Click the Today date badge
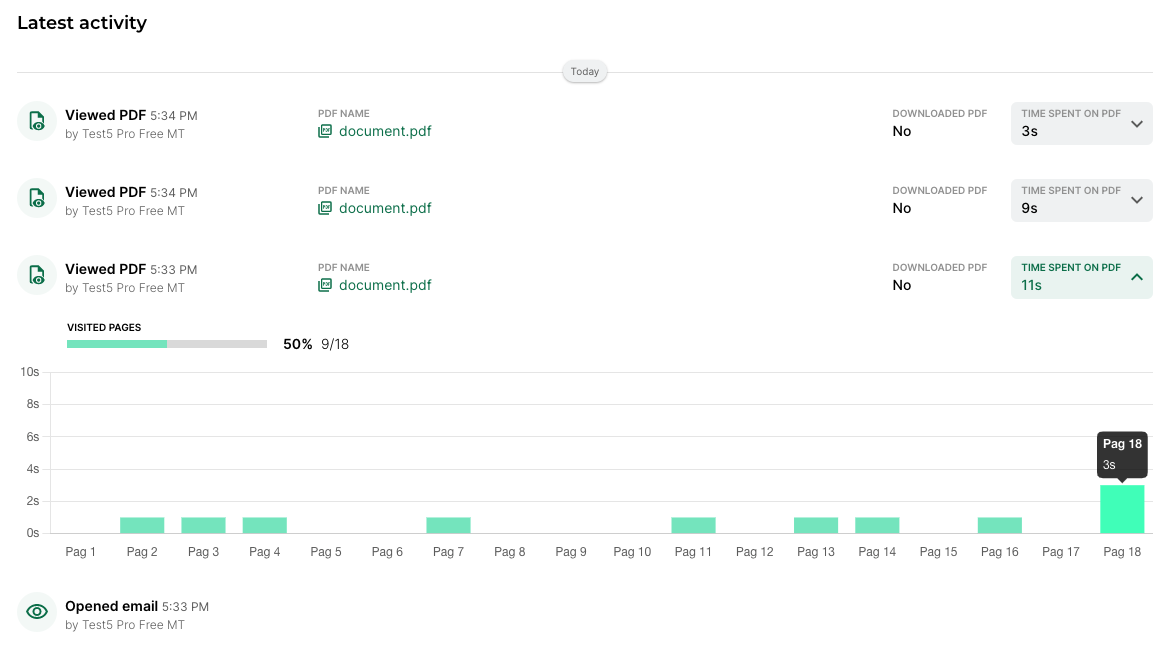This screenshot has width=1169, height=653. (585, 72)
